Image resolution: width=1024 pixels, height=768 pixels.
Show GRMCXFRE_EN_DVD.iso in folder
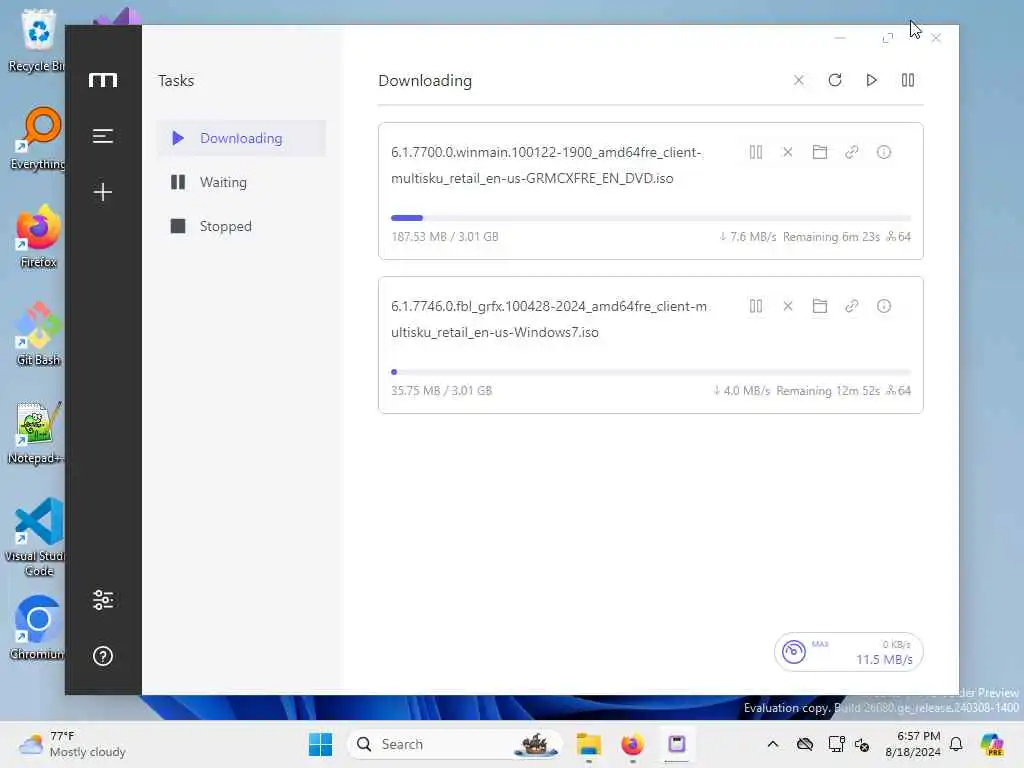click(820, 152)
